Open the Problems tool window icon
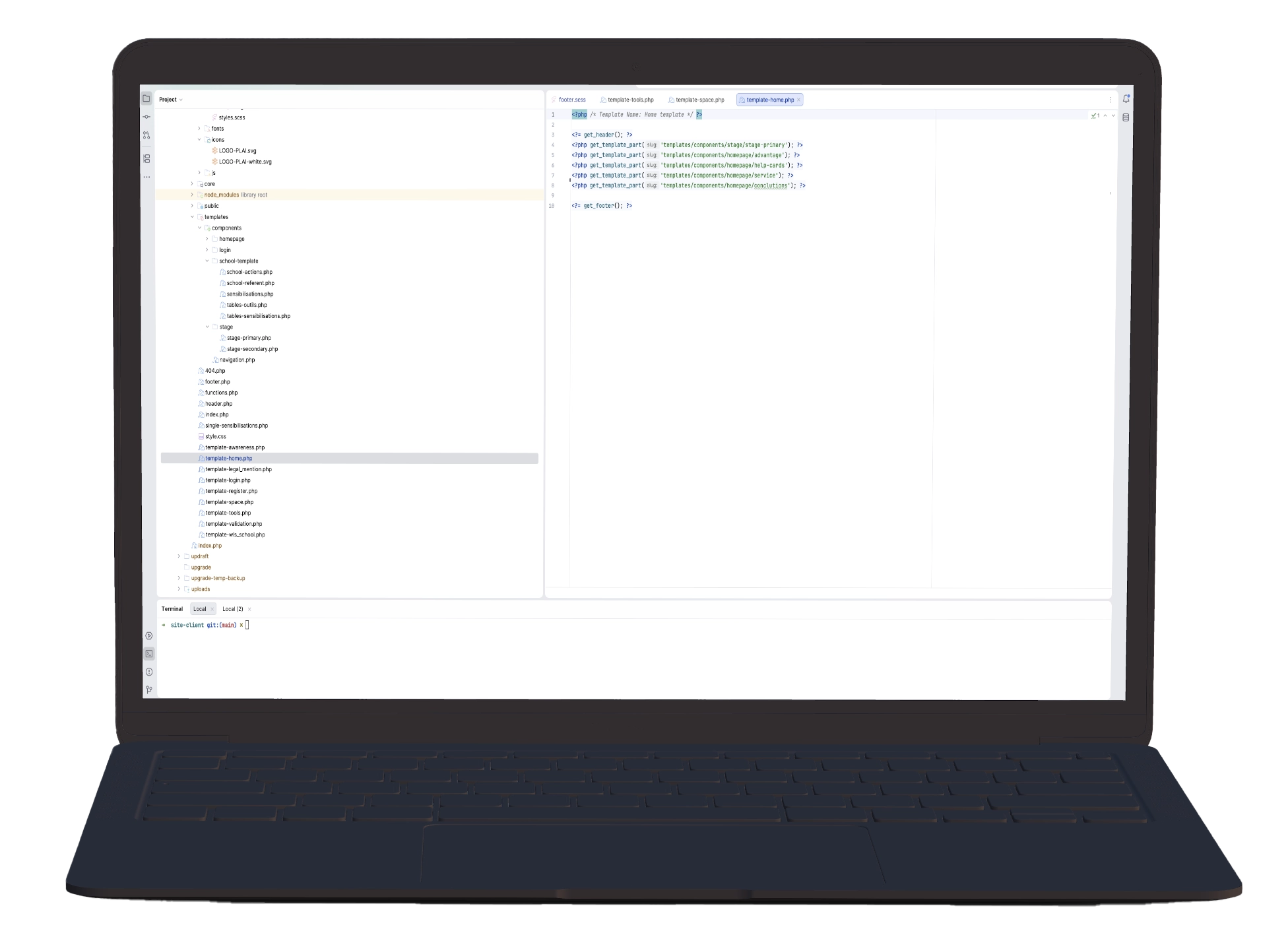The height and width of the screenshot is (937, 1288). click(x=149, y=672)
